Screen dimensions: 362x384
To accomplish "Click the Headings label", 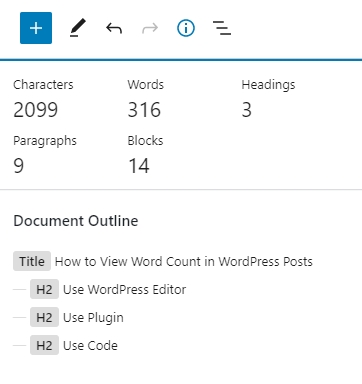I will [268, 85].
